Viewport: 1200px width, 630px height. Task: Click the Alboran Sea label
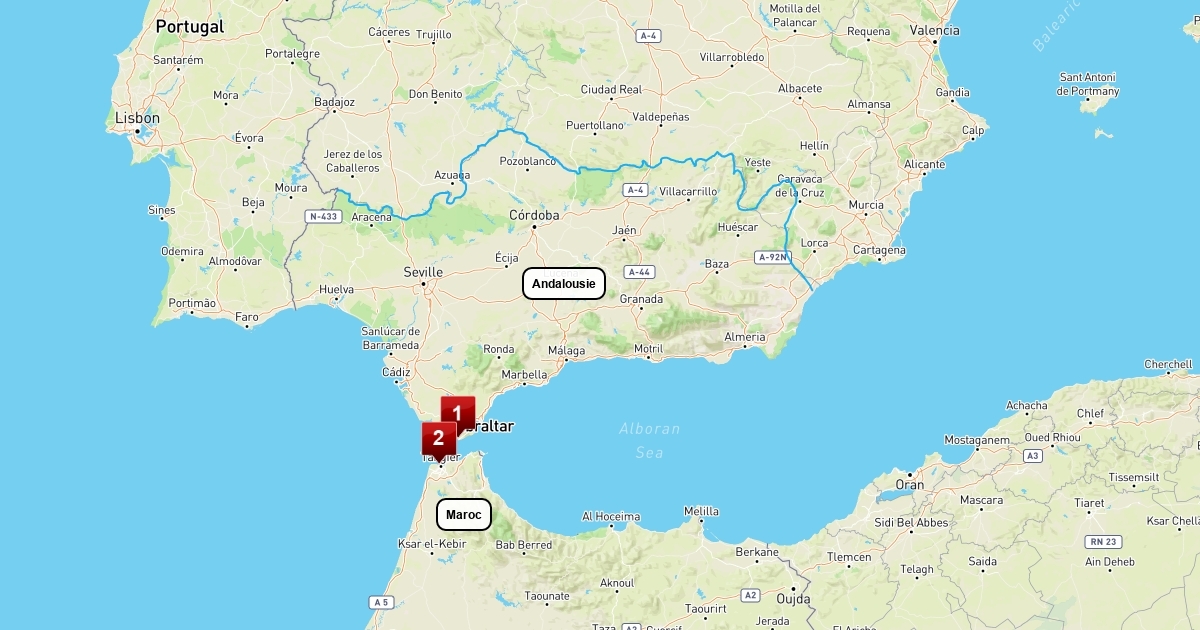pos(649,441)
